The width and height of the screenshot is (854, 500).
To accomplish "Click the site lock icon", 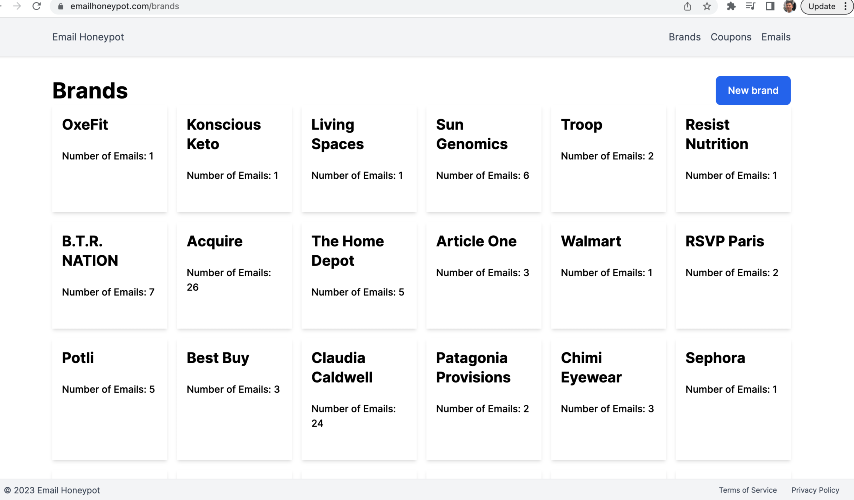I will click(x=61, y=6).
